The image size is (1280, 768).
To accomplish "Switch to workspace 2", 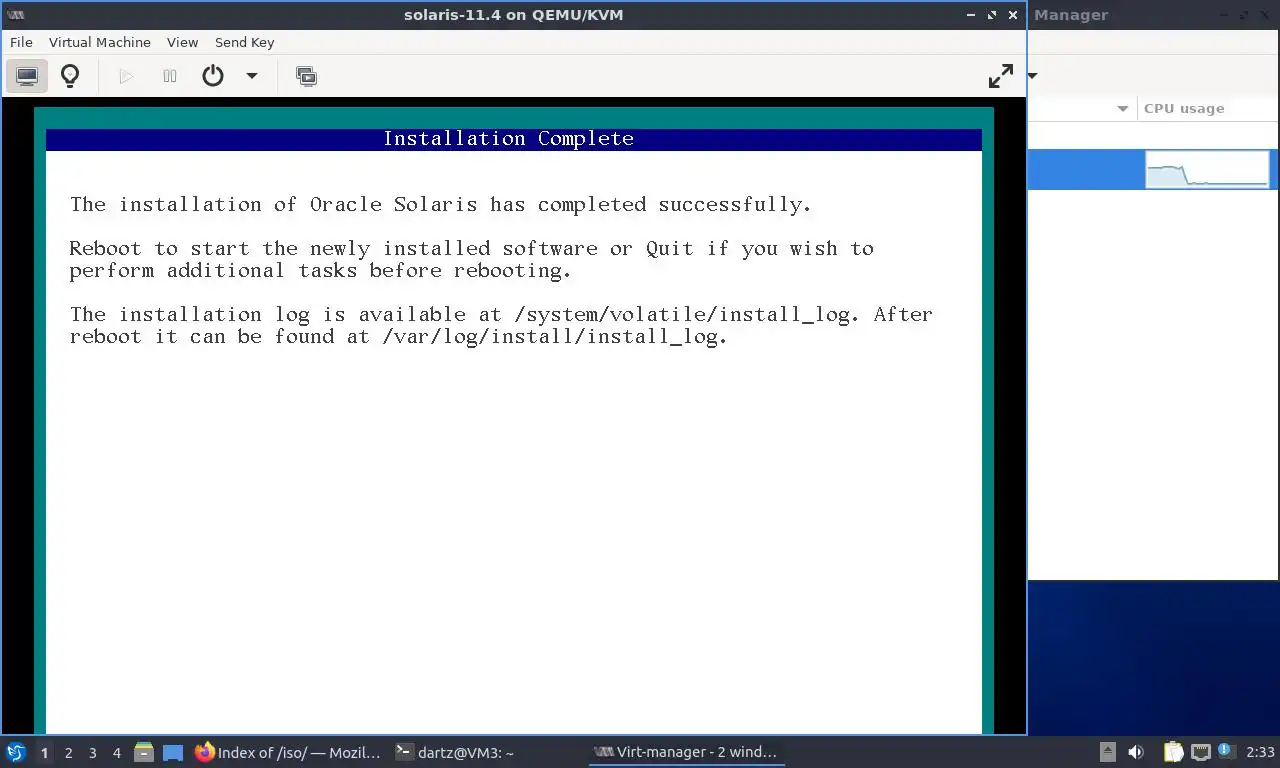I will point(69,753).
